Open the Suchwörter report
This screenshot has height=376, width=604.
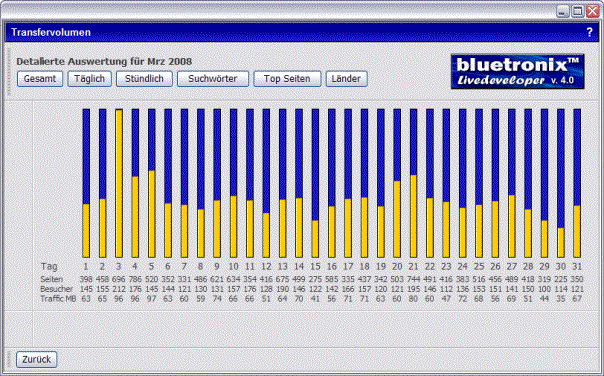point(213,79)
